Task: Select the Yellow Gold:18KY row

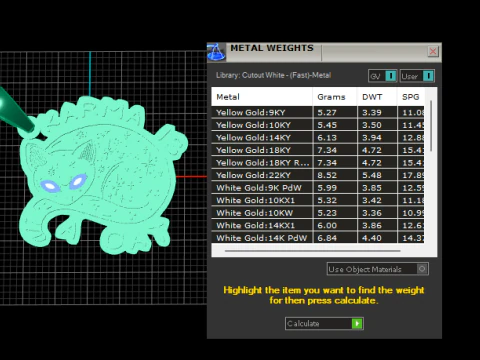Action: 318,150
